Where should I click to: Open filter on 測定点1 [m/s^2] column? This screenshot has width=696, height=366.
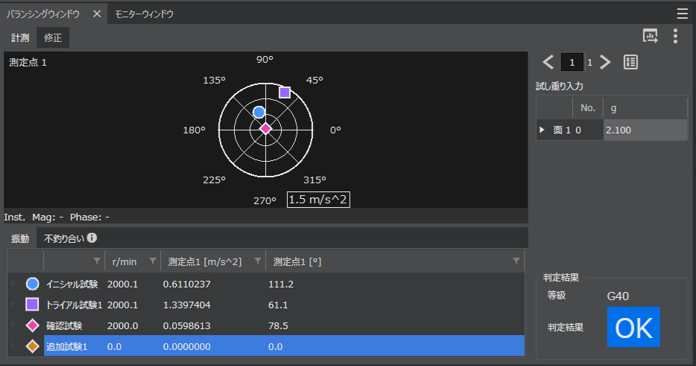257,261
